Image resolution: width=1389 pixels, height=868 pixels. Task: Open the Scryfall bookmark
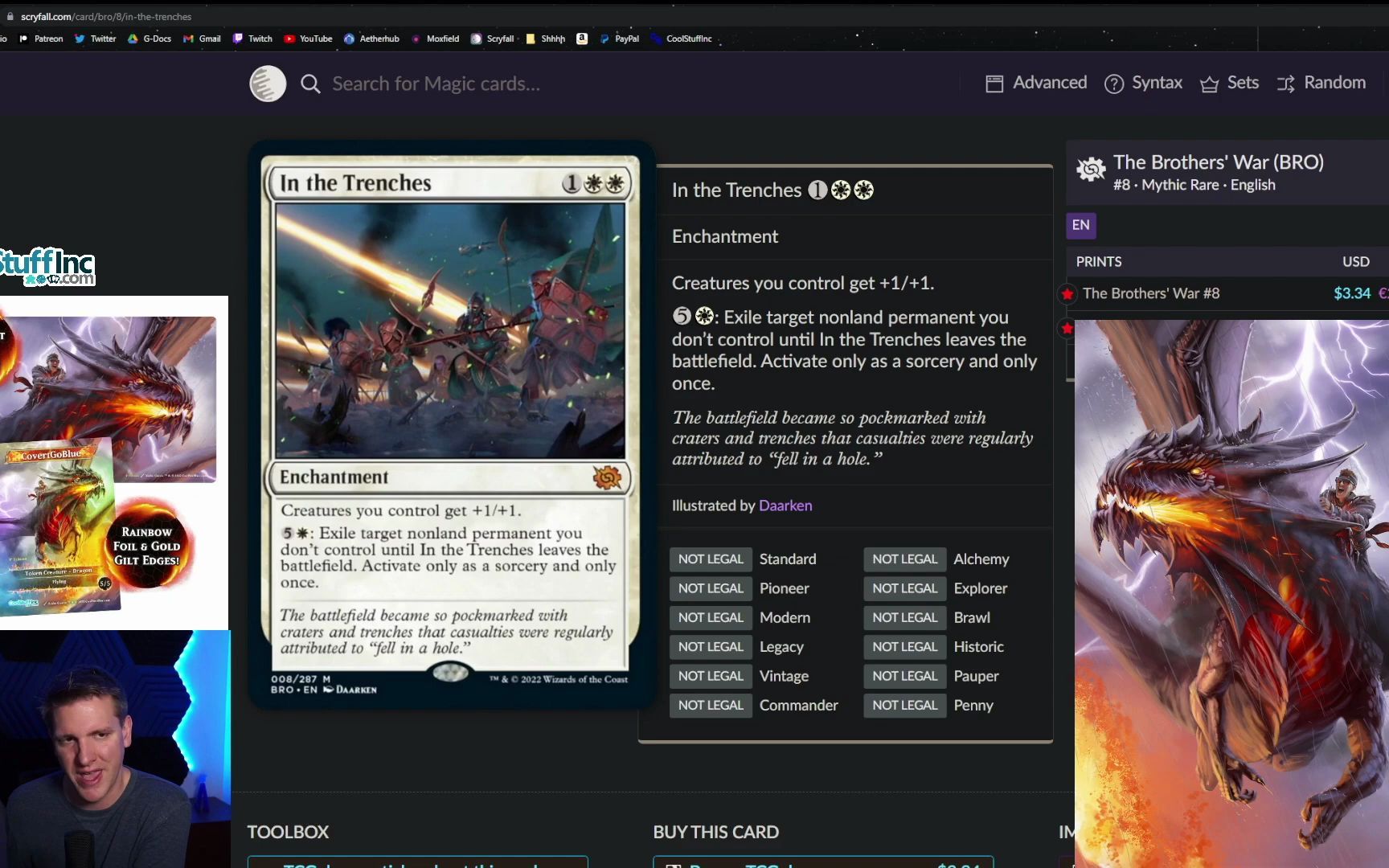click(x=493, y=39)
